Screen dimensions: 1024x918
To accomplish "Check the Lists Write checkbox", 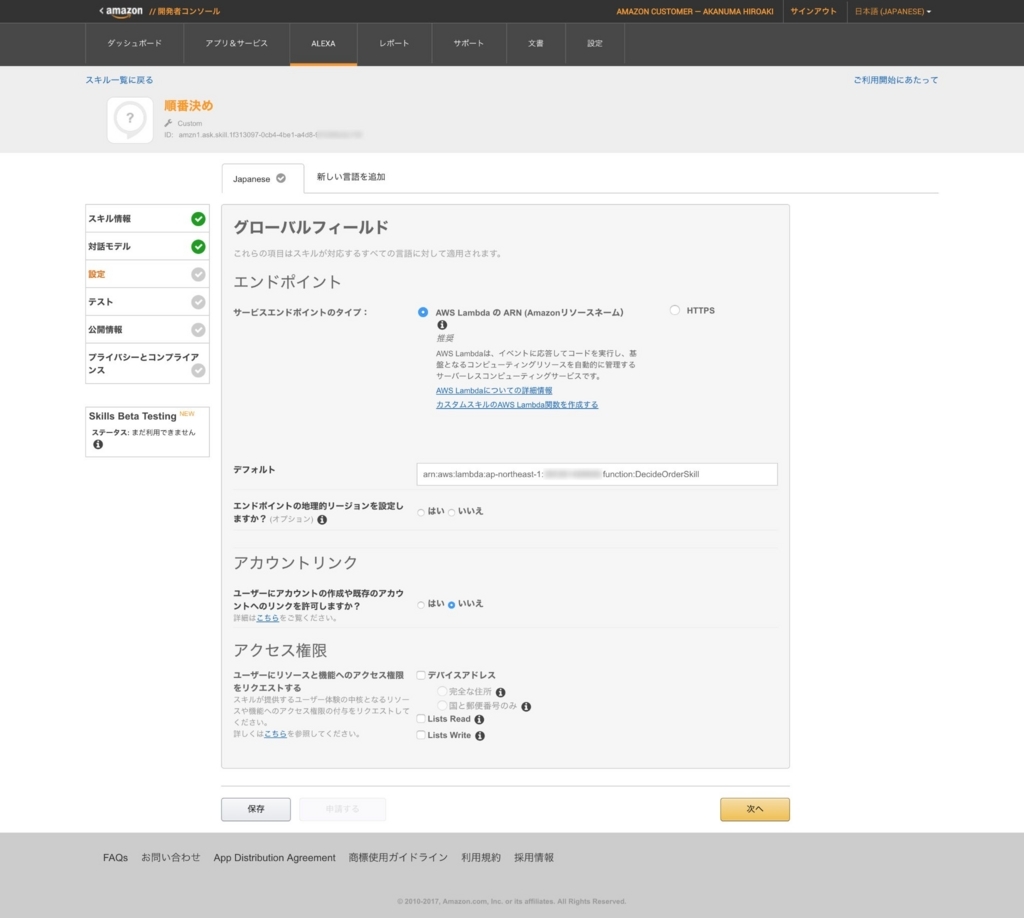I will point(421,735).
